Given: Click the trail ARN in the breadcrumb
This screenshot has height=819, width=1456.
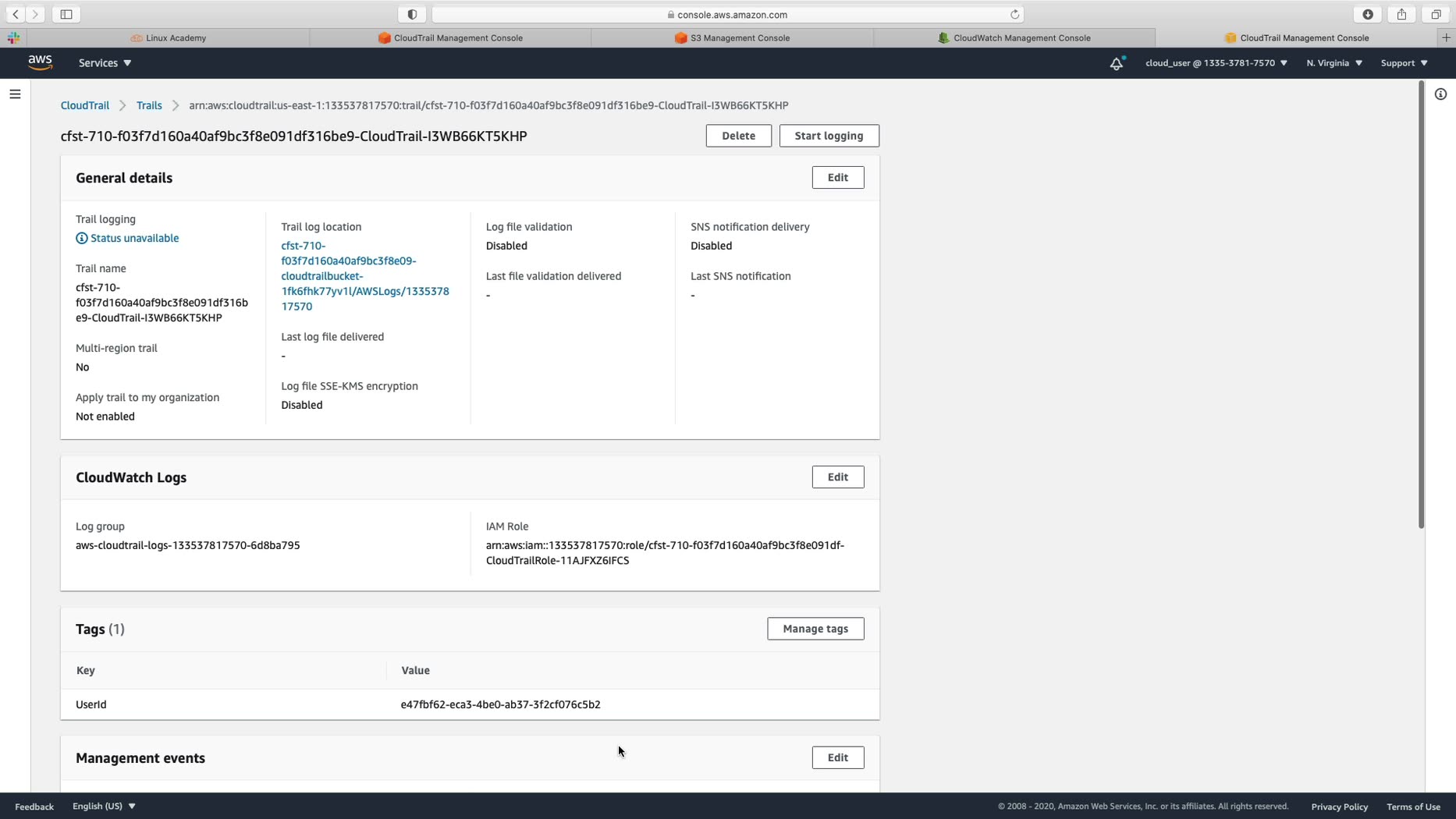Looking at the screenshot, I should (x=488, y=105).
